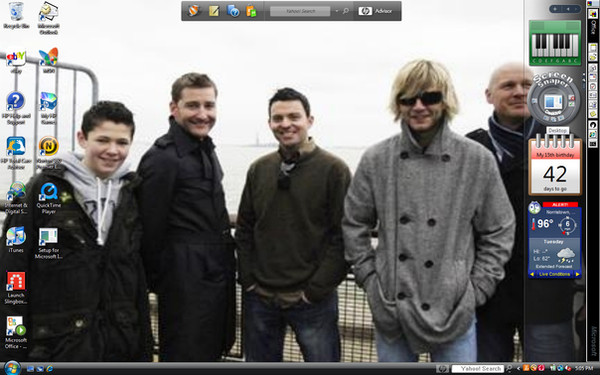Click the red ALERT! banner on weather gadget
The image size is (600, 375).
pos(560,204)
